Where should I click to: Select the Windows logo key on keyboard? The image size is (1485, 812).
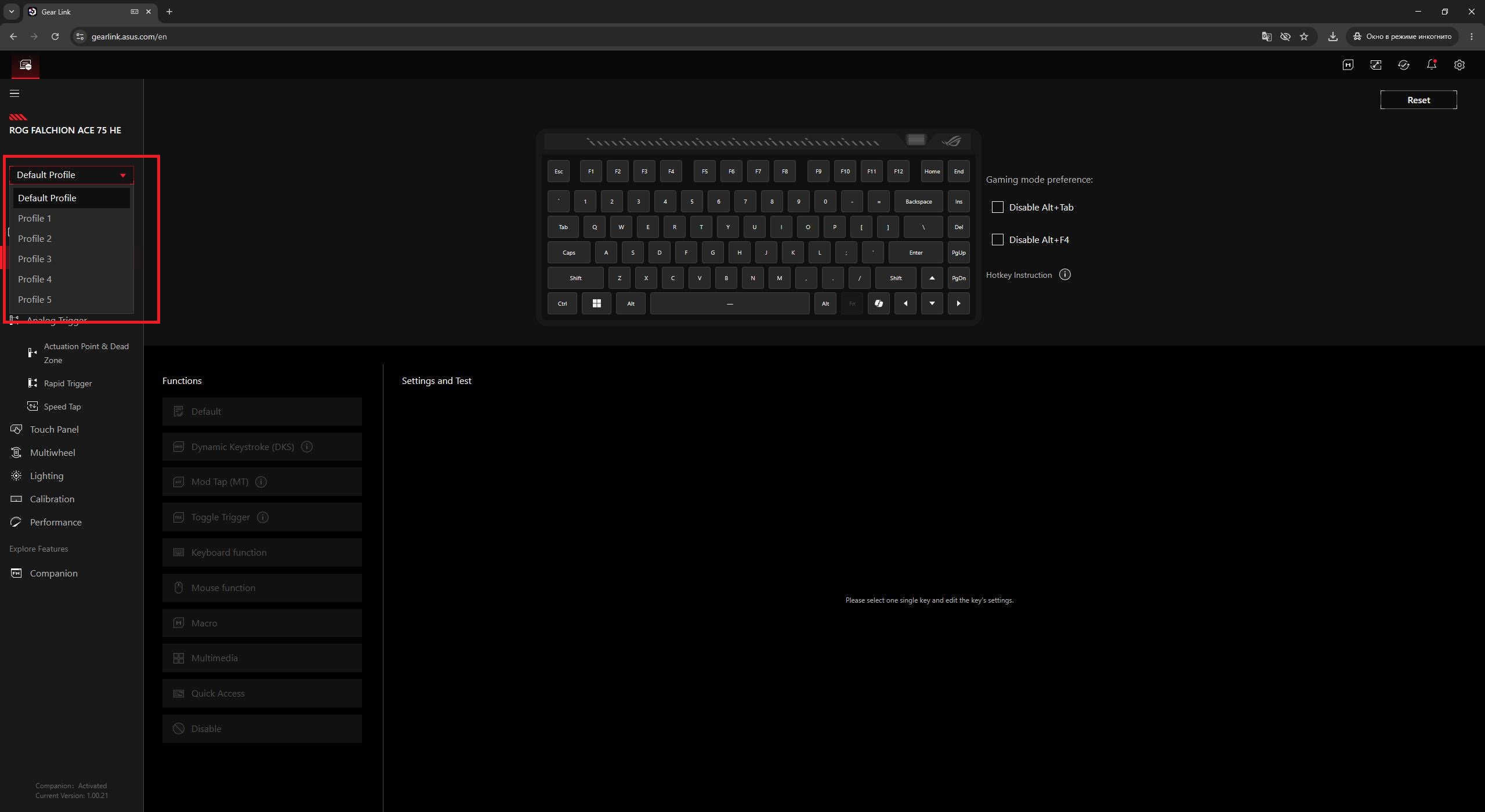[596, 303]
